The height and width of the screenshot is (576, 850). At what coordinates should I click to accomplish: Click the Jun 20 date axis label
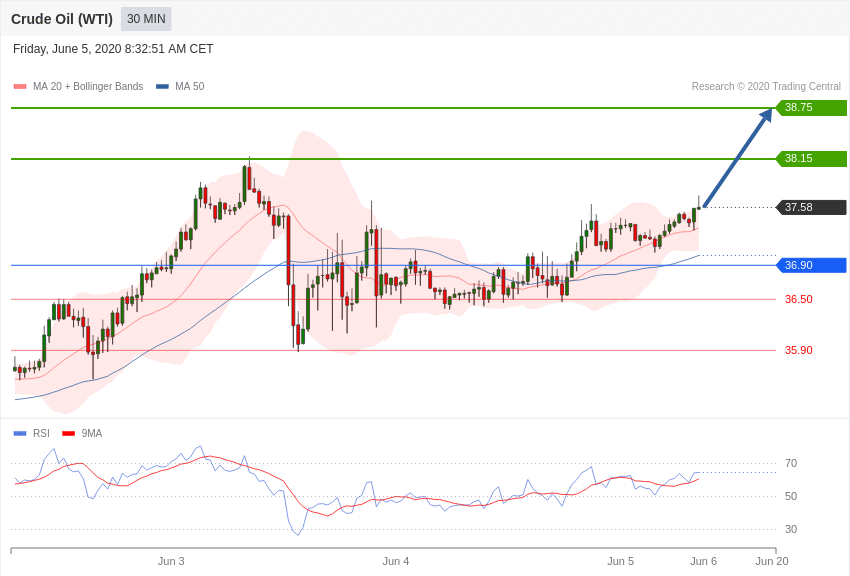[x=772, y=561]
